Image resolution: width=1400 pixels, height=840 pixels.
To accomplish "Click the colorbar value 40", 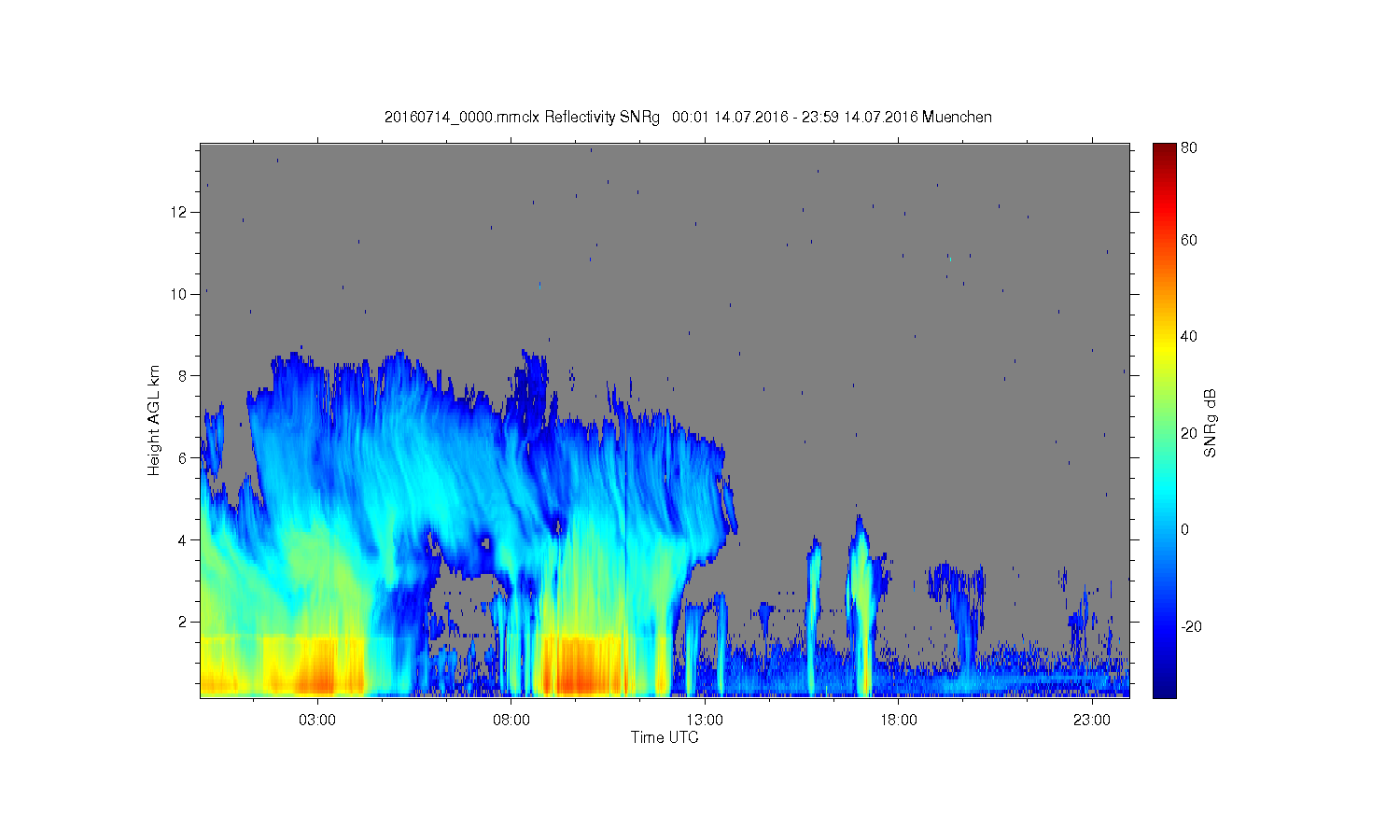I will click(x=1189, y=336).
